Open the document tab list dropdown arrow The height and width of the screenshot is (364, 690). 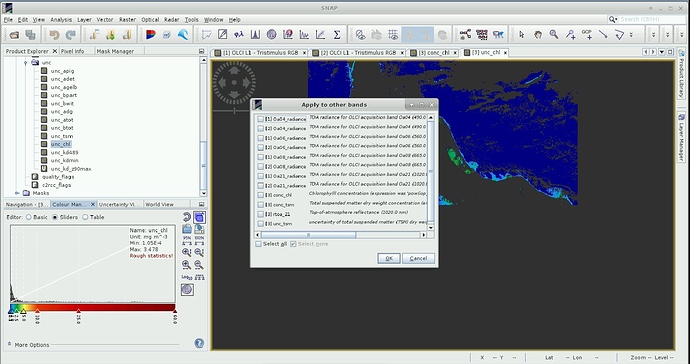[662, 52]
